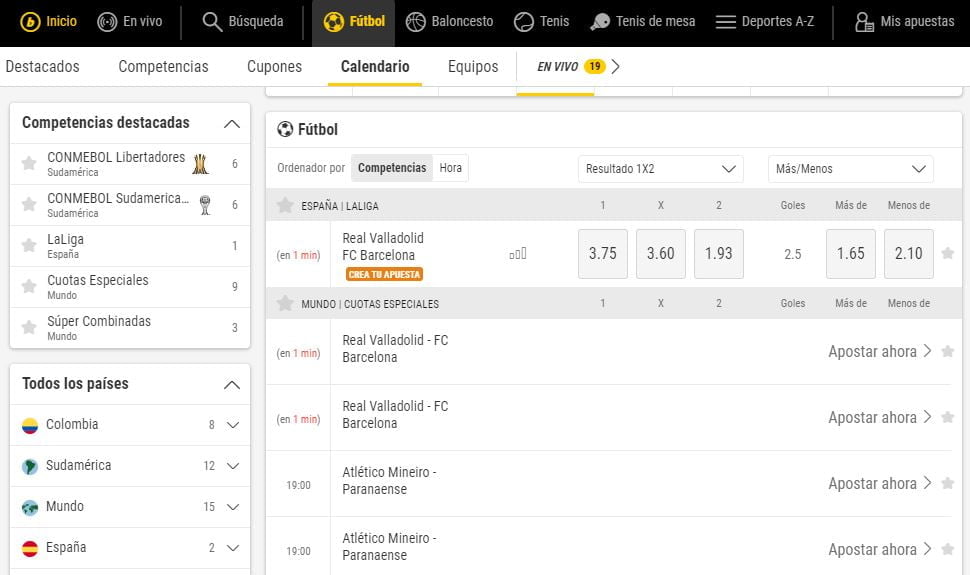Open the Resultado 1X2 dropdown
The width and height of the screenshot is (970, 575).
[660, 169]
